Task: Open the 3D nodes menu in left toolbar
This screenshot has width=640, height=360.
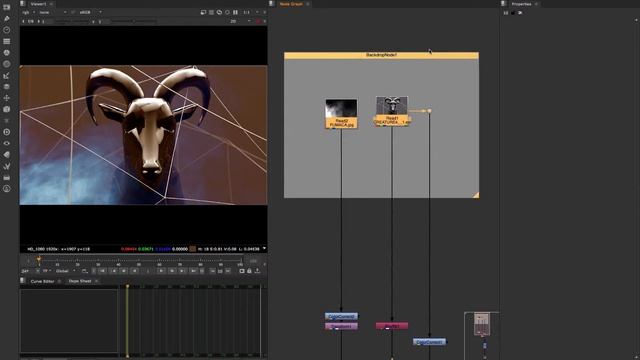Action: click(7, 109)
